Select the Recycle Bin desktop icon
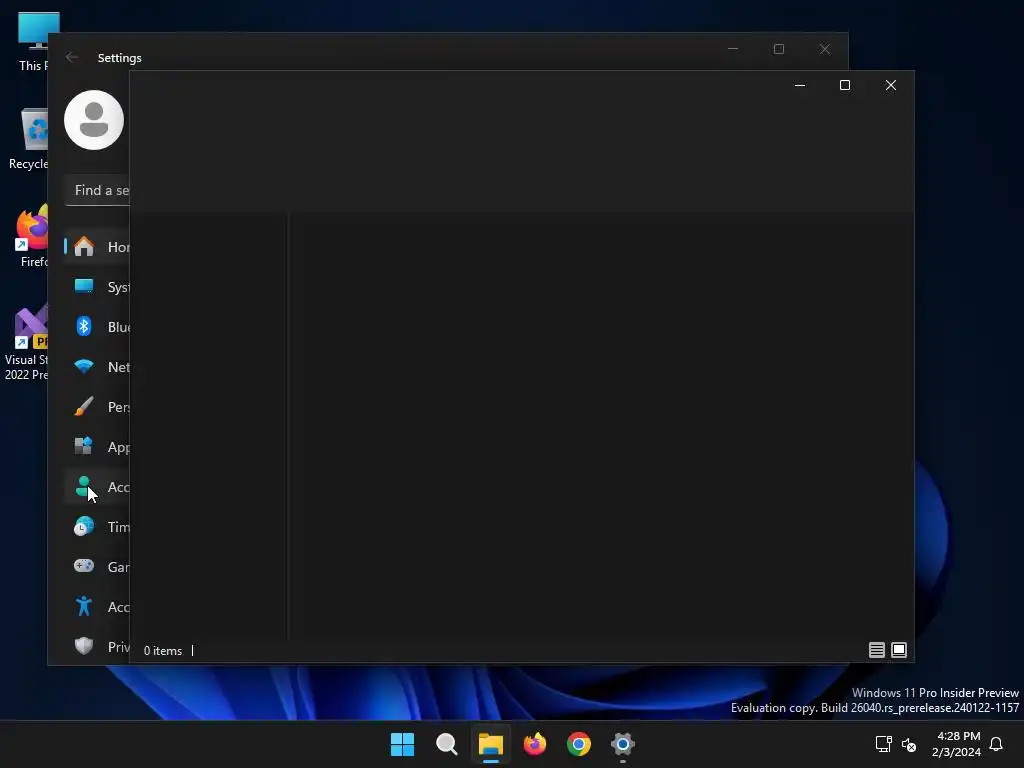The height and width of the screenshot is (768, 1024). (x=28, y=138)
